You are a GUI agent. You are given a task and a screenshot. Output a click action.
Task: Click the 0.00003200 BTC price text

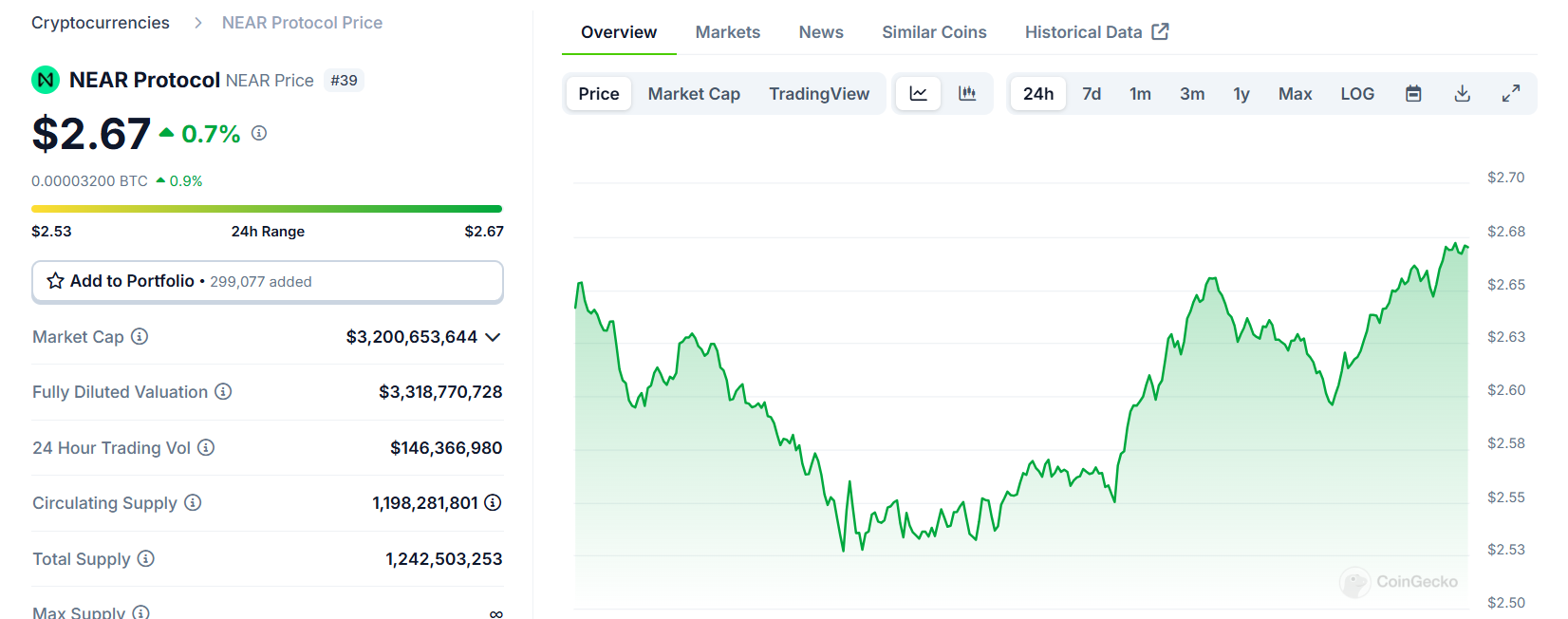pos(89,181)
